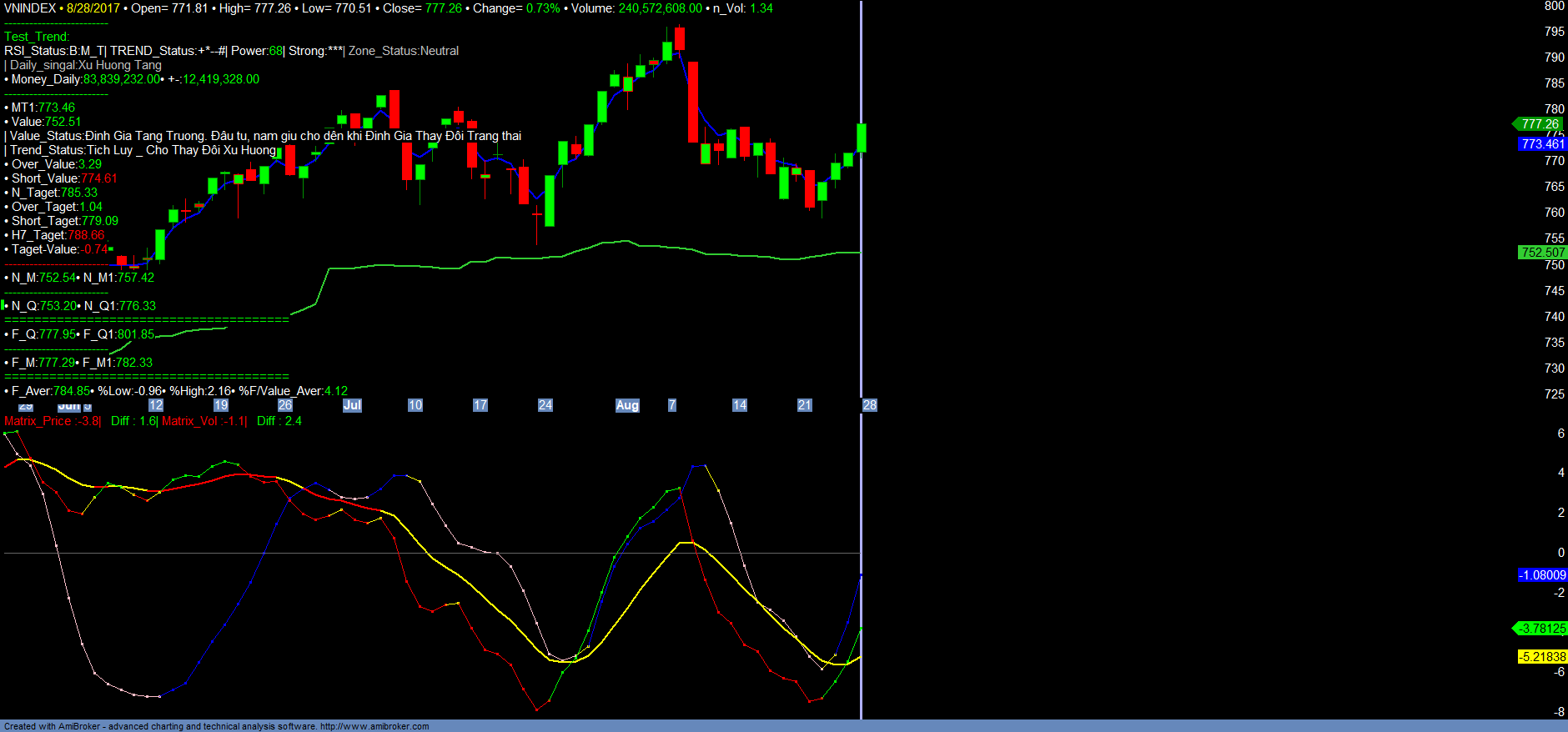This screenshot has width=1568, height=732.
Task: Click the green -3.78125 indicator tag
Action: click(x=1542, y=629)
